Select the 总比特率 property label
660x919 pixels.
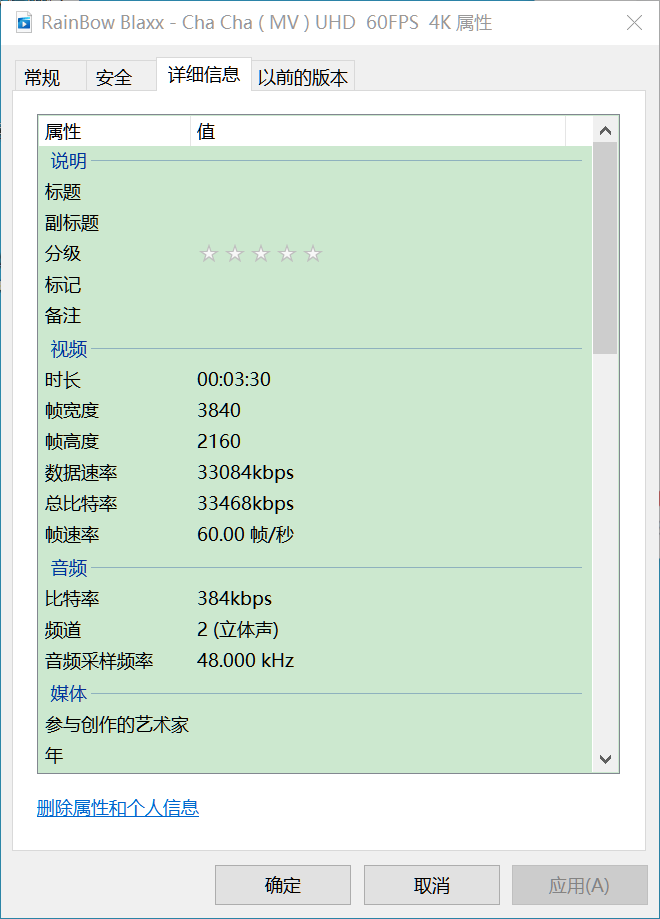coord(81,503)
